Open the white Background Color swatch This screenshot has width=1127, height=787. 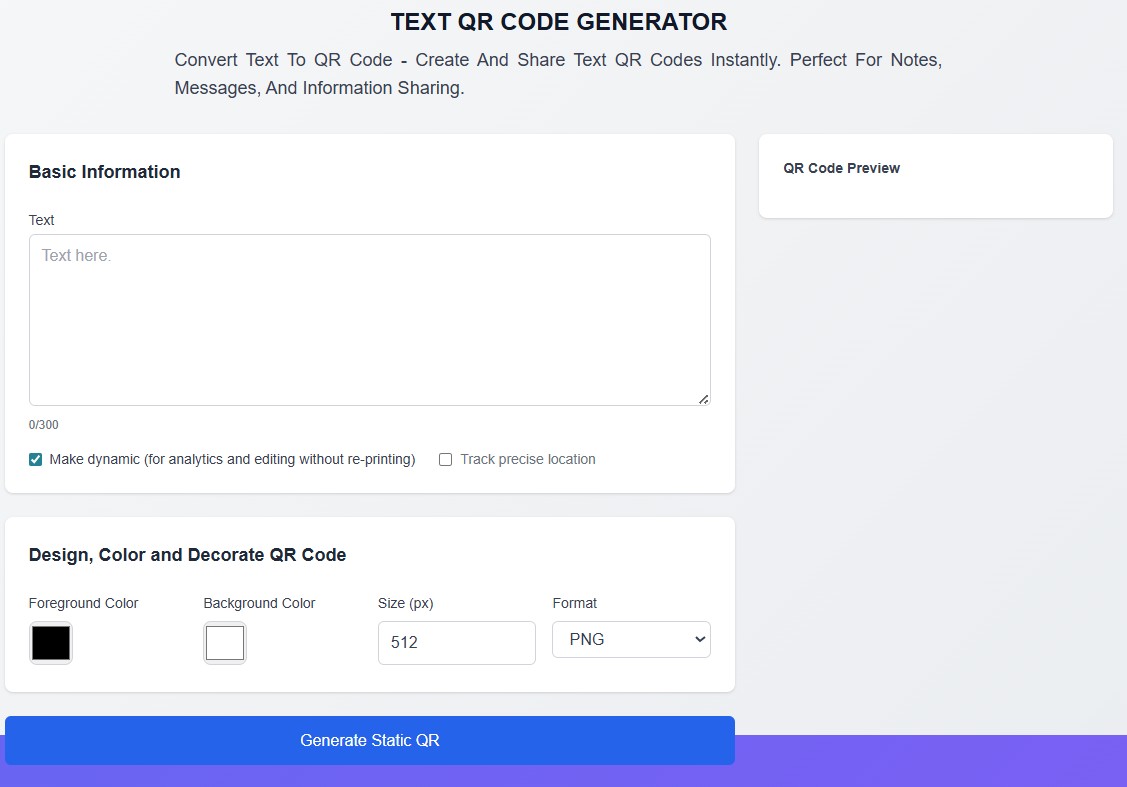[225, 643]
